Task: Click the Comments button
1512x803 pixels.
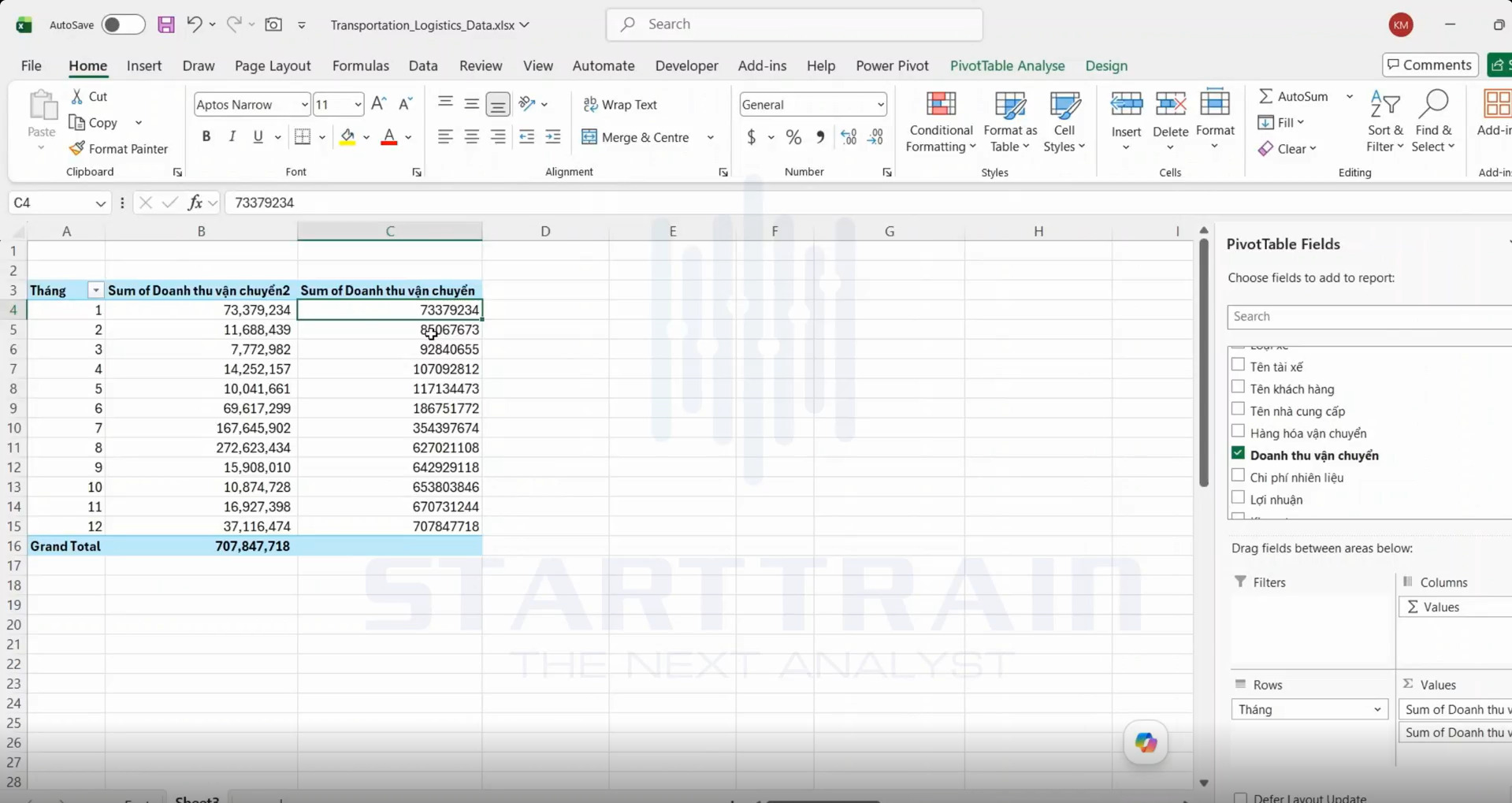Action: 1429,65
